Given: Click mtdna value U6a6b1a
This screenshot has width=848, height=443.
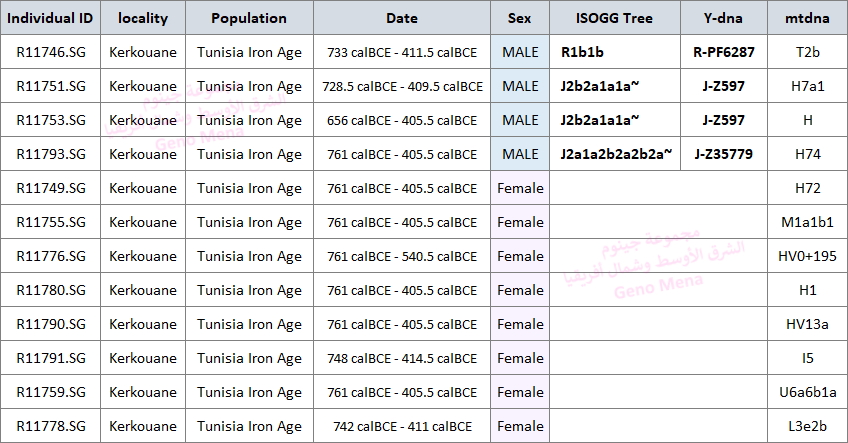Looking at the screenshot, I should [x=807, y=392].
